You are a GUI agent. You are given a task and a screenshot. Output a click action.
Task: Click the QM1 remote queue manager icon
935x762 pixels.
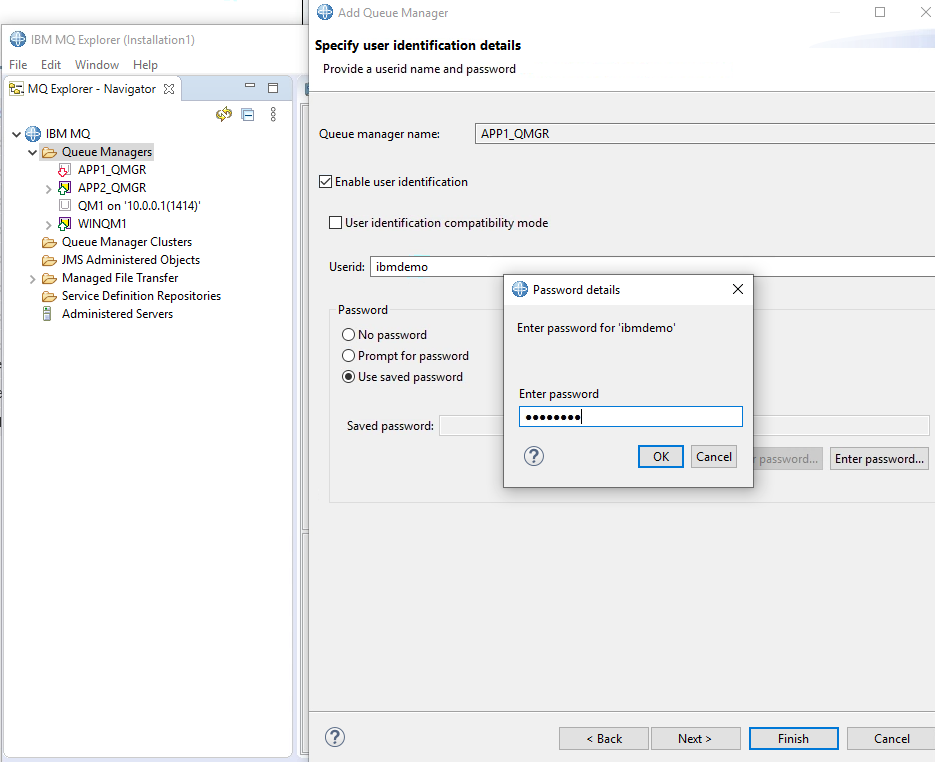pyautogui.click(x=65, y=206)
